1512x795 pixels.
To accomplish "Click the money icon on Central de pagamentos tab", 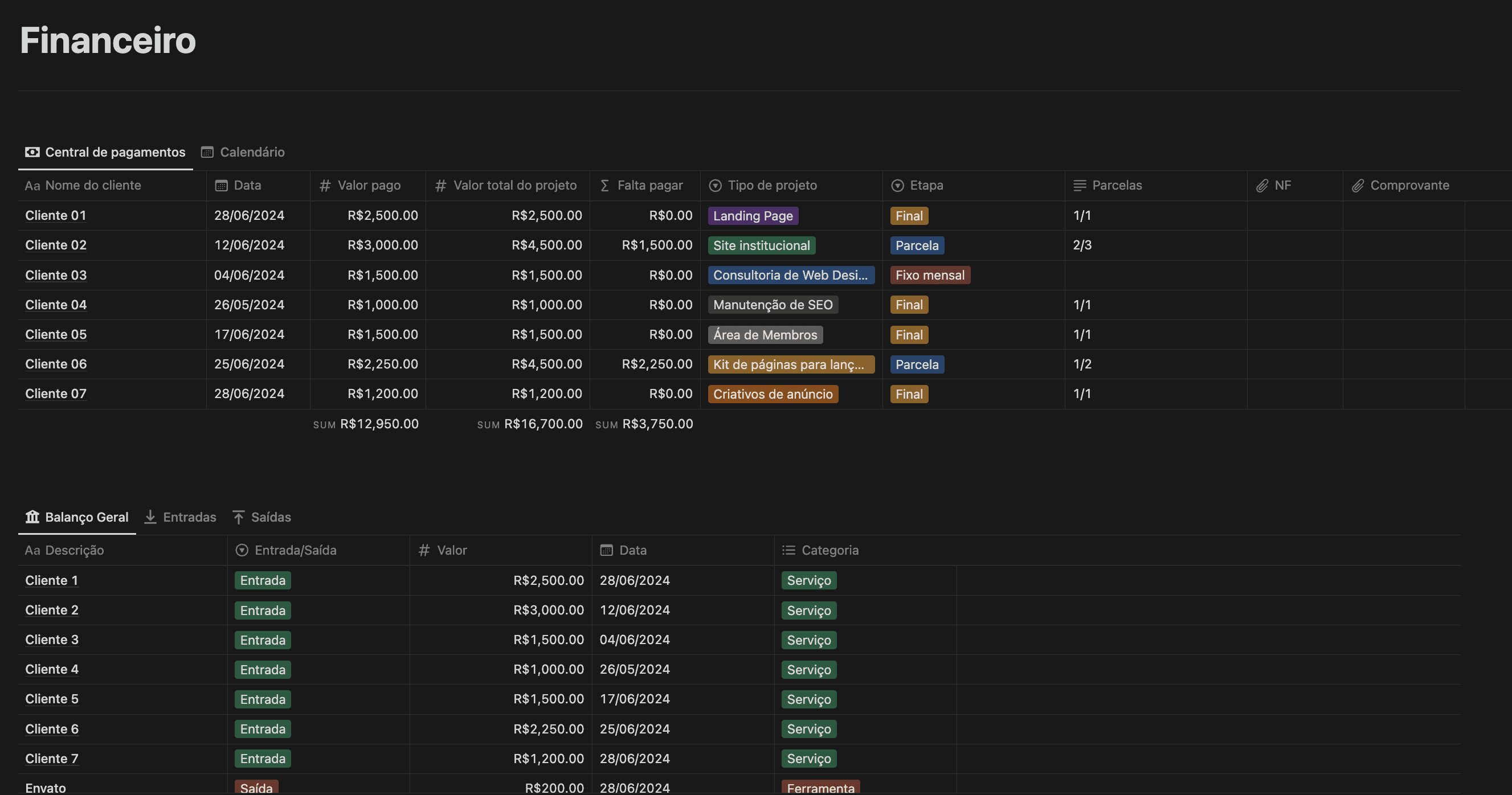I will tap(32, 152).
